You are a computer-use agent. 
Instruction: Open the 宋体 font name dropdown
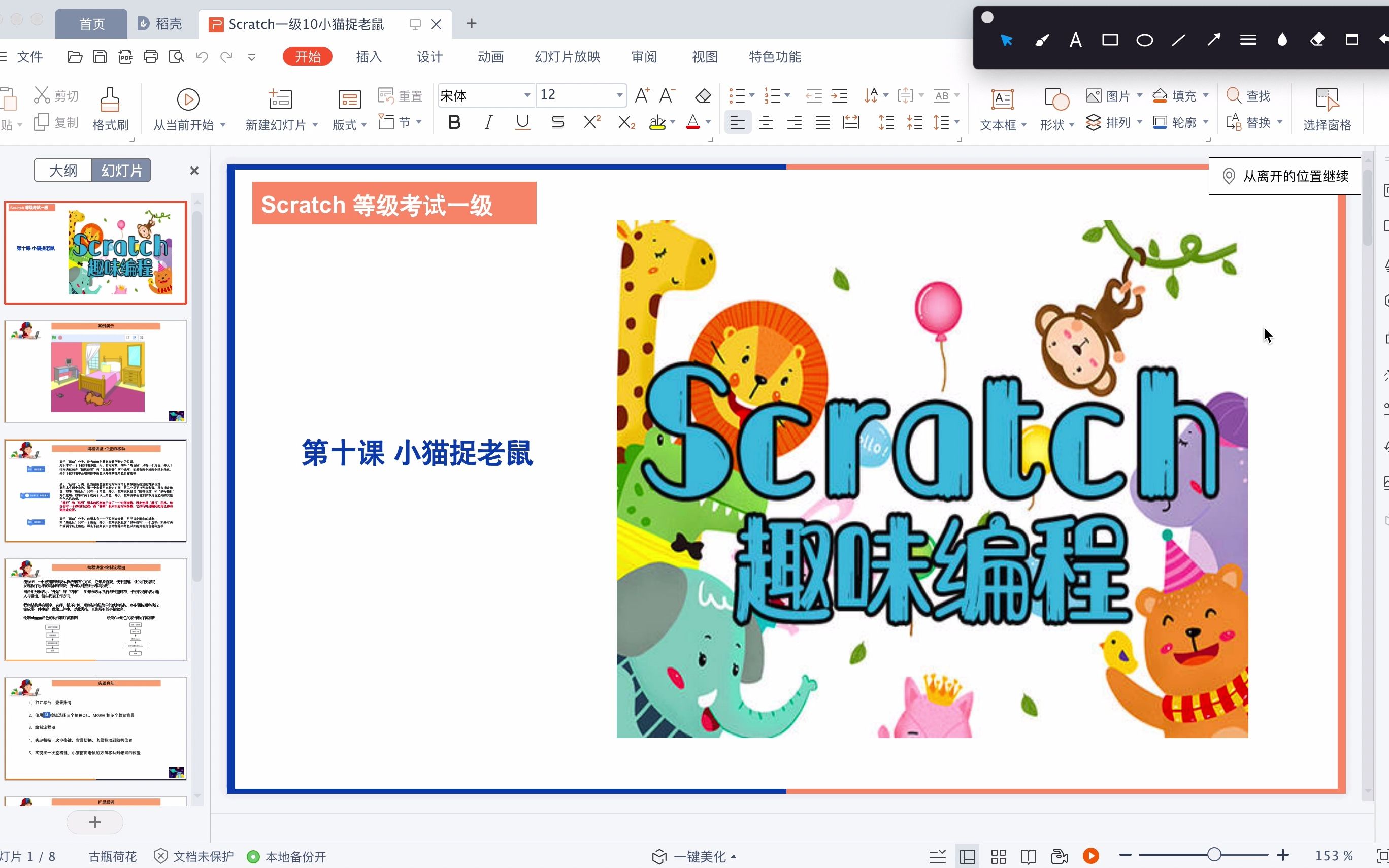[x=527, y=95]
